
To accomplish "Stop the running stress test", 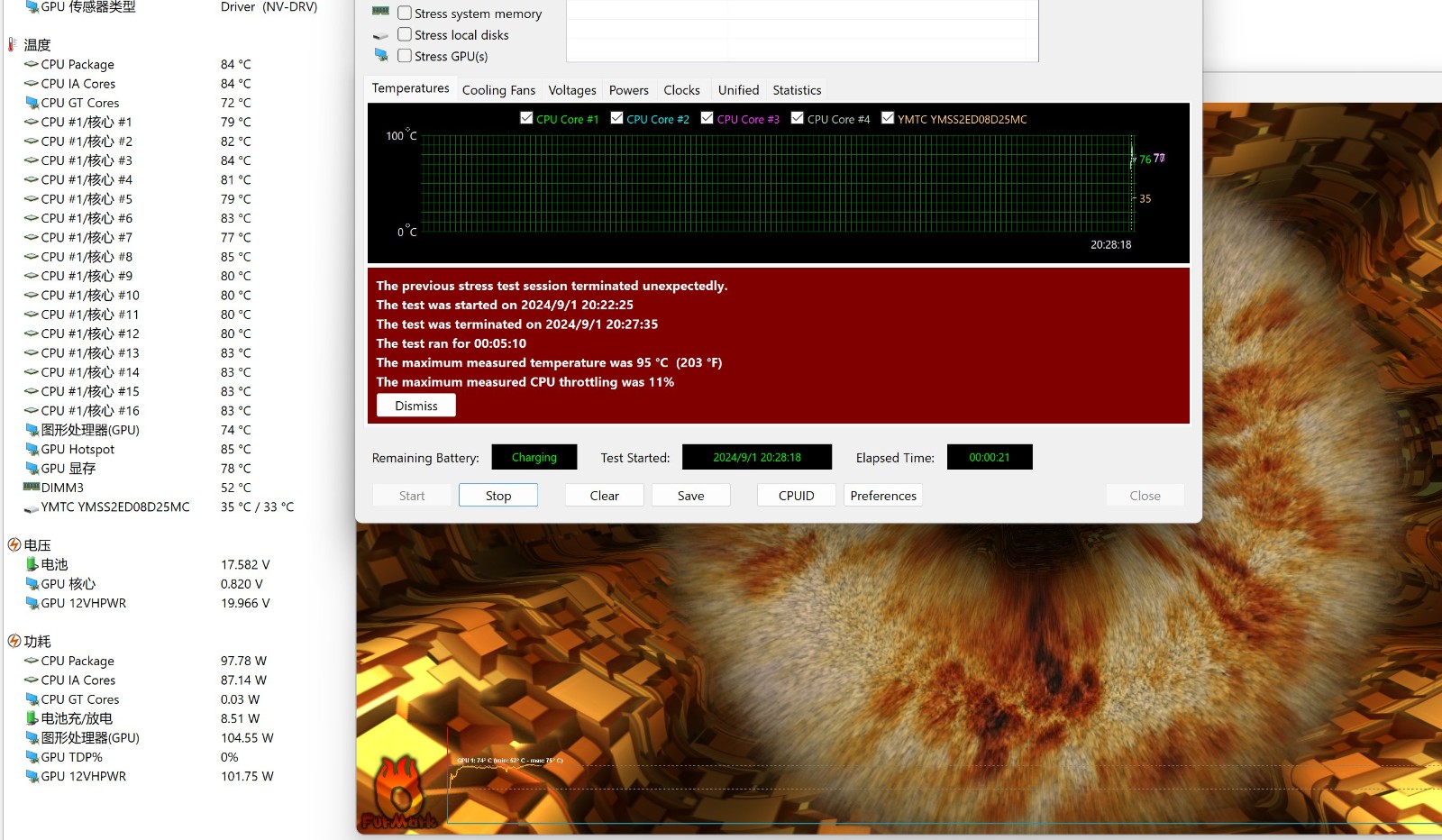I will pyautogui.click(x=498, y=496).
